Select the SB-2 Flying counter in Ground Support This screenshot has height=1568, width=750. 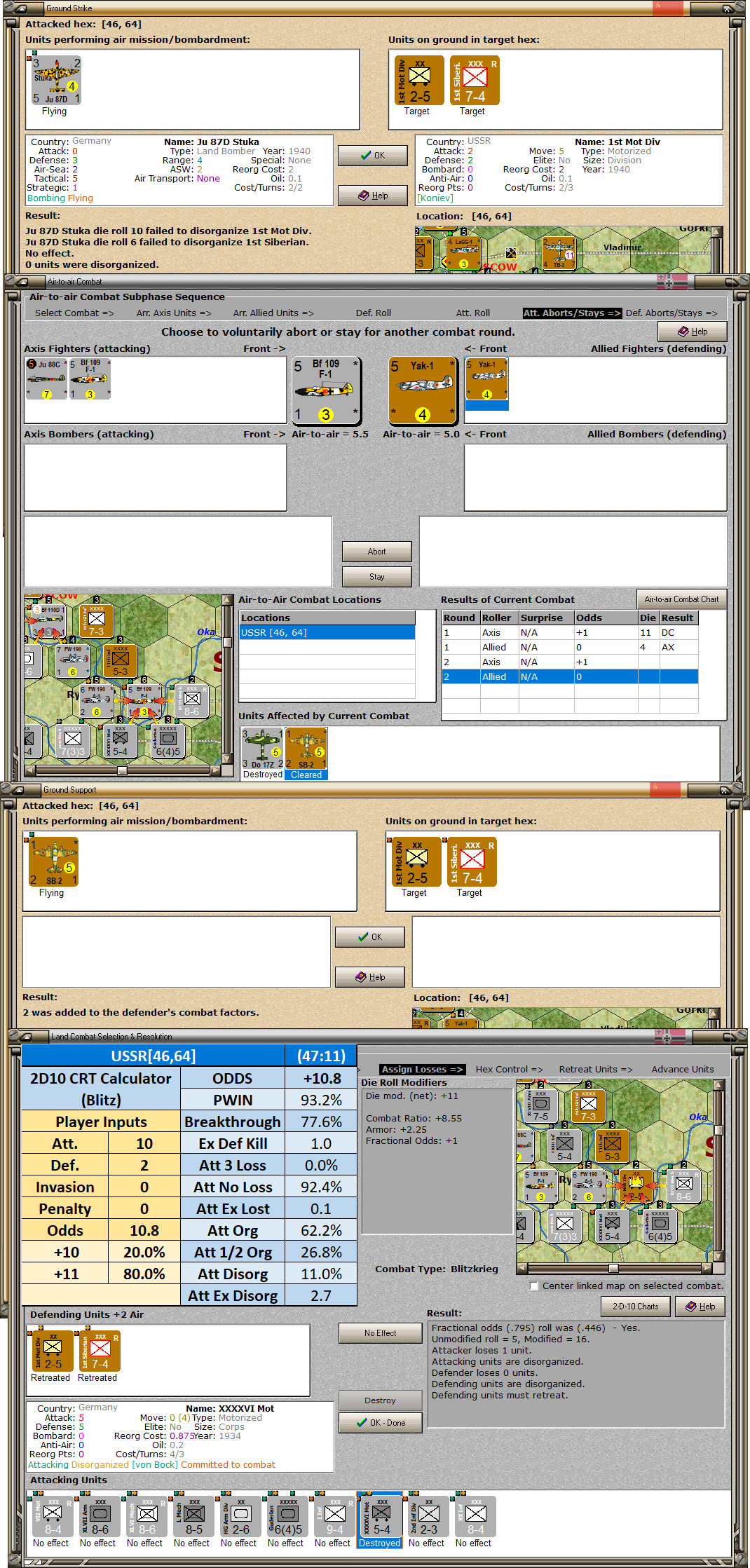click(53, 862)
